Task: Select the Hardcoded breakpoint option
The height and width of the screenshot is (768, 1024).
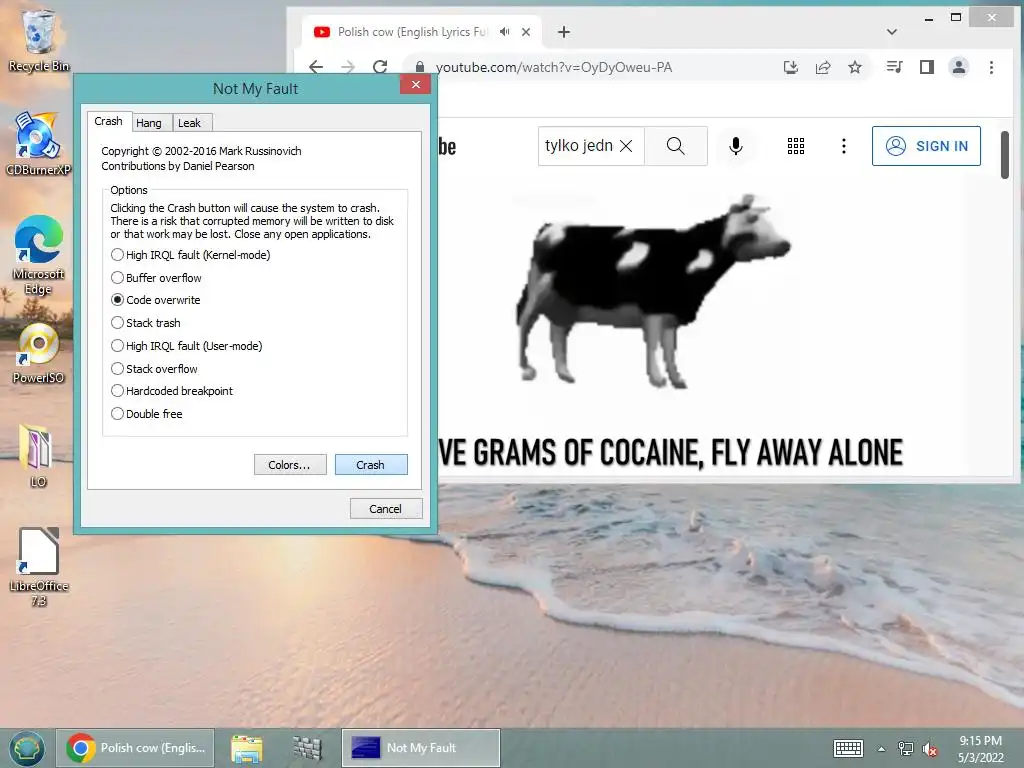Action: click(172, 391)
